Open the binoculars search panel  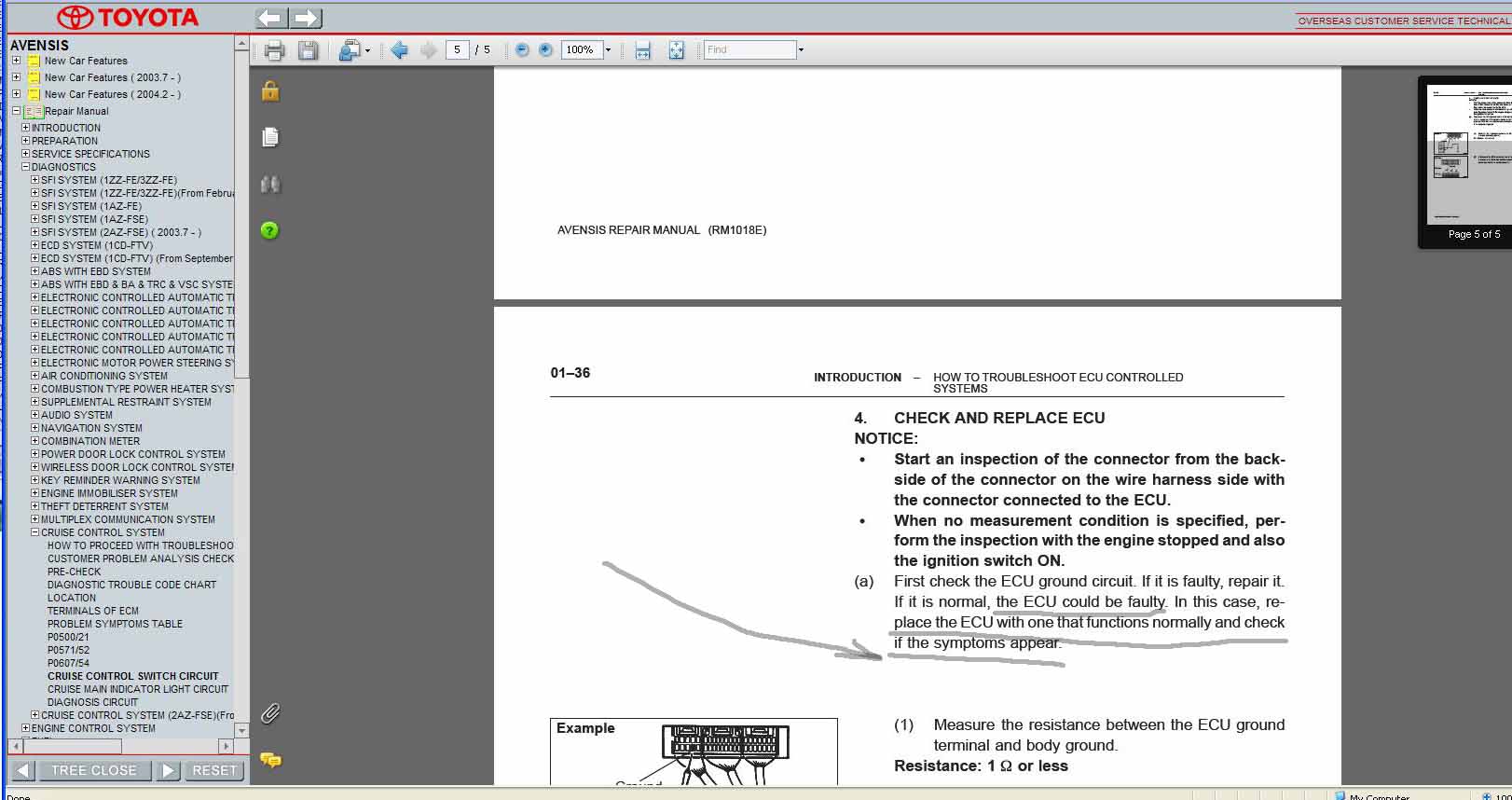tap(270, 185)
